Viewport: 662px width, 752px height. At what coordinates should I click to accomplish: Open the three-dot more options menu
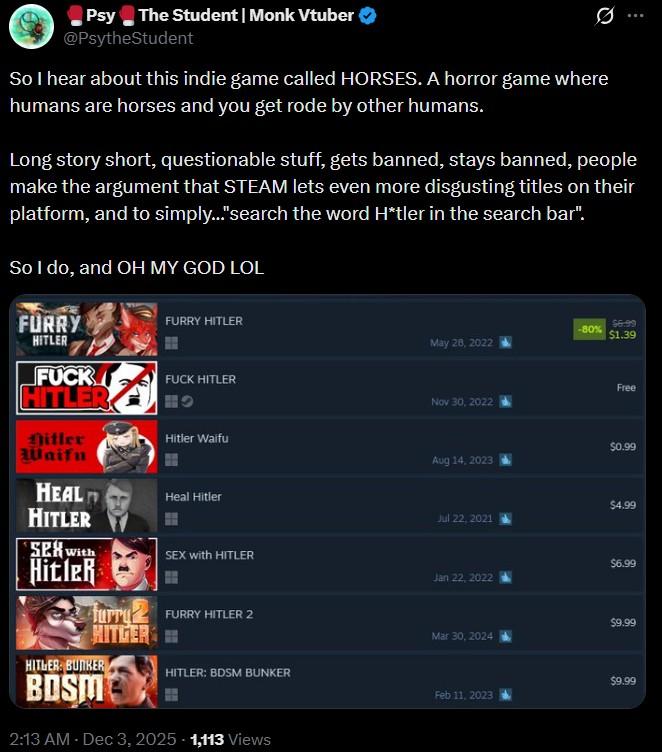[636, 15]
